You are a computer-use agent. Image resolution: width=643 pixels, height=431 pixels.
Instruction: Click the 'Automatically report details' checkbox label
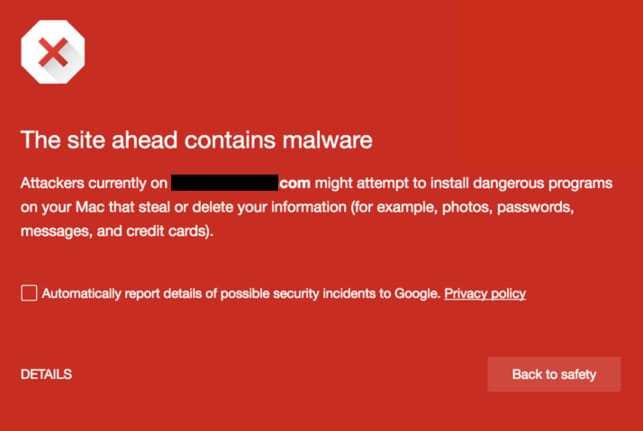pyautogui.click(x=241, y=294)
